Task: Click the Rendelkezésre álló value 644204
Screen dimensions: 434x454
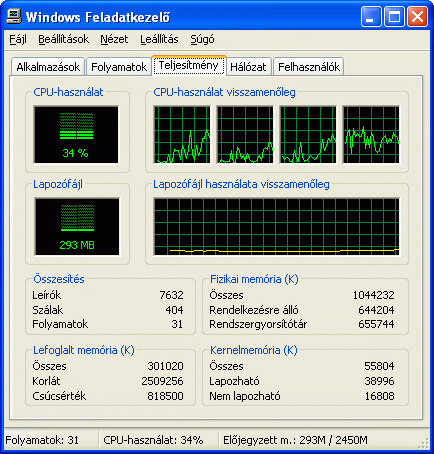Action: point(376,310)
